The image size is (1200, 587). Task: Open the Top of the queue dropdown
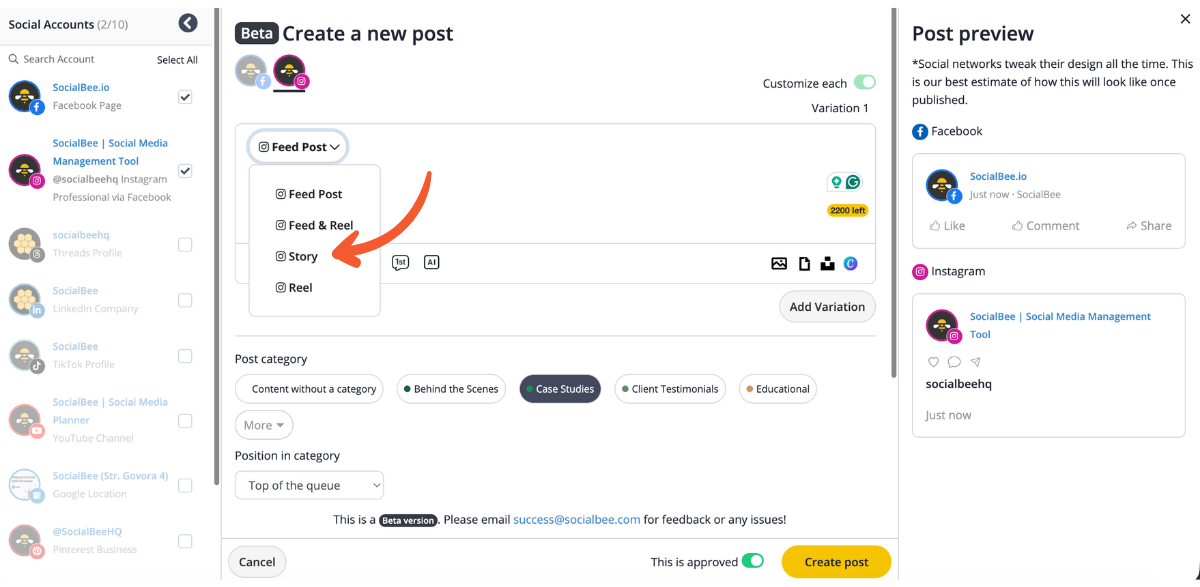pos(309,486)
